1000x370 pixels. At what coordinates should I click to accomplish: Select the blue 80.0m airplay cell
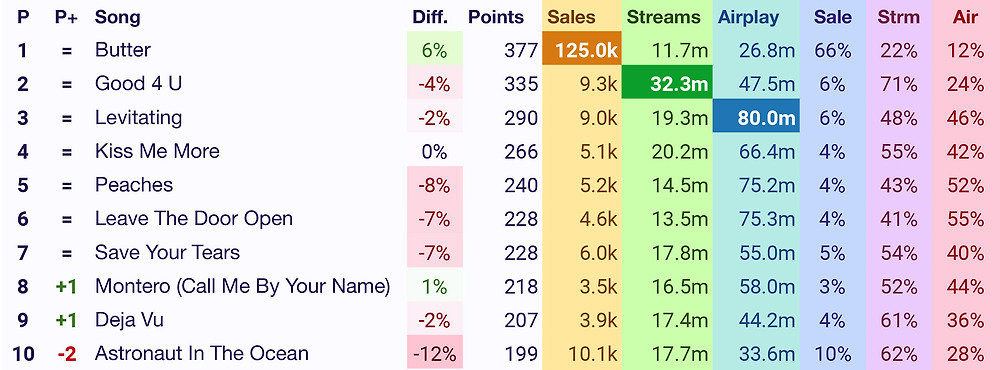[x=756, y=116]
